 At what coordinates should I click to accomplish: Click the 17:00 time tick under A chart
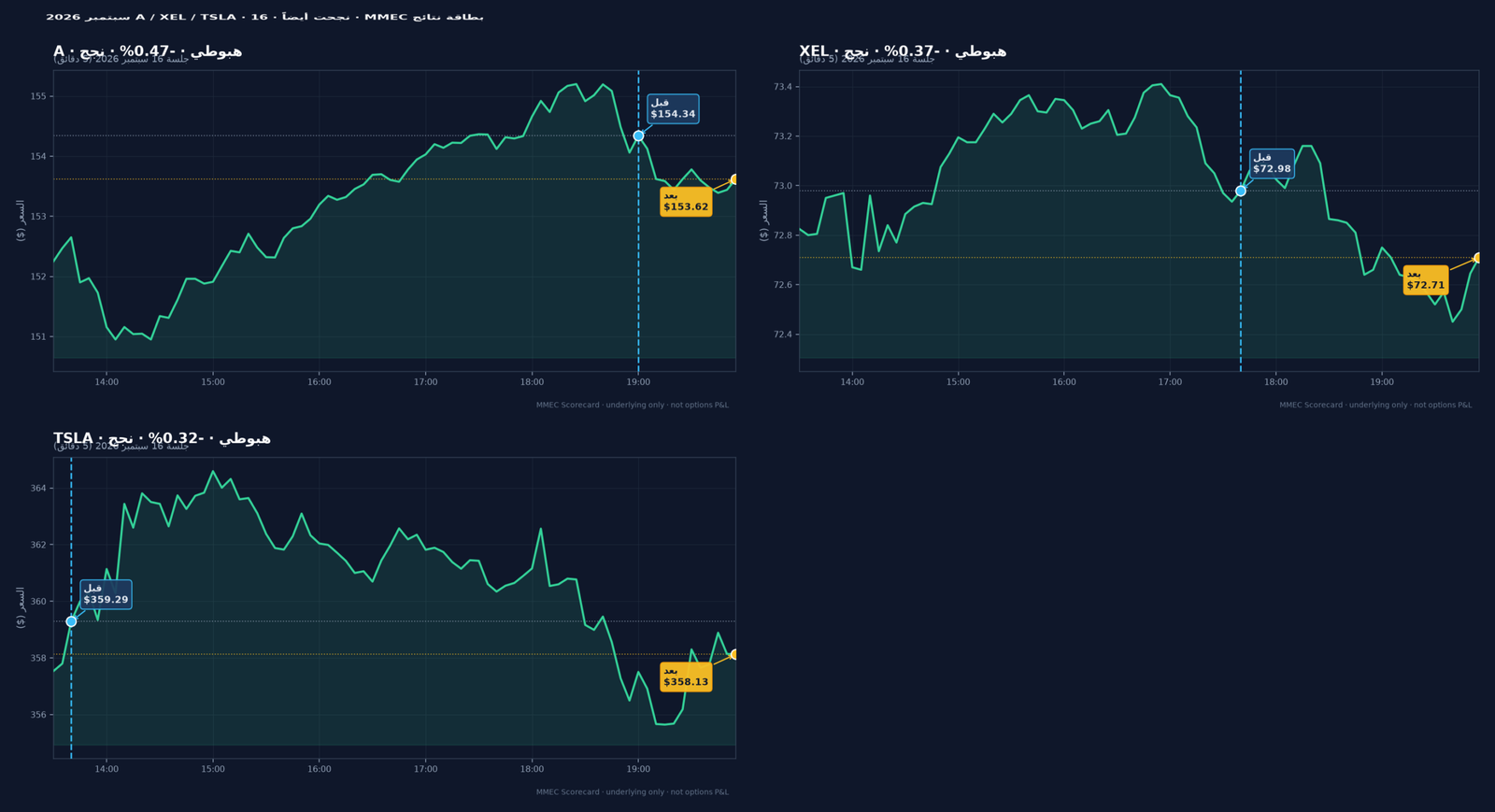[x=426, y=382]
